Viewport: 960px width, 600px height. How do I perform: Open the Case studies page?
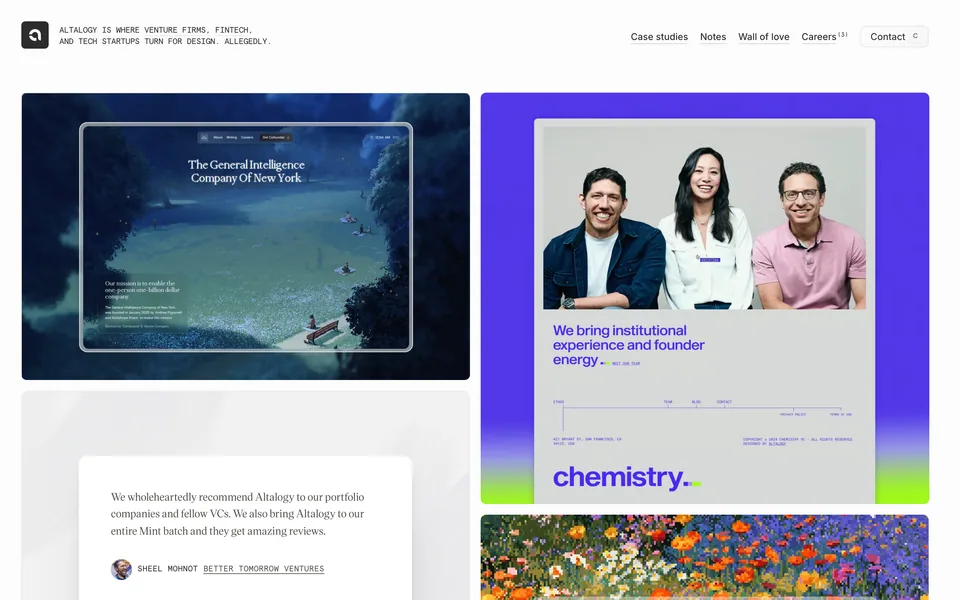click(659, 37)
